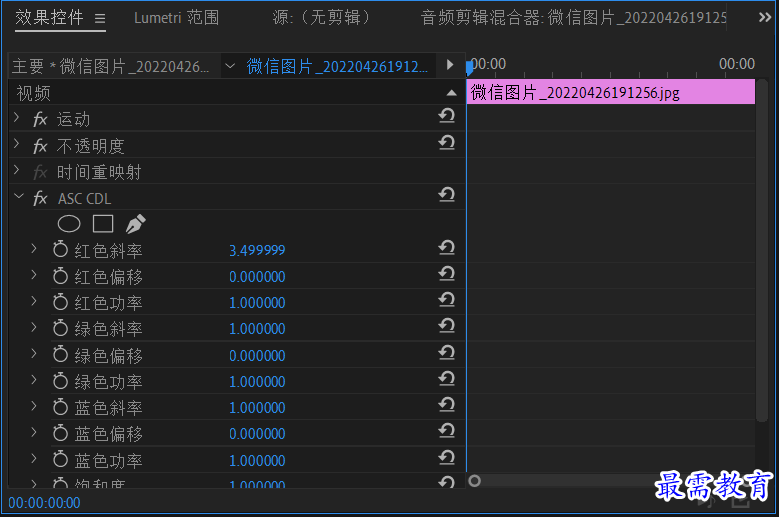Toggle animation stopwatch for 红色斜率
This screenshot has width=779, height=517.
pyautogui.click(x=61, y=249)
